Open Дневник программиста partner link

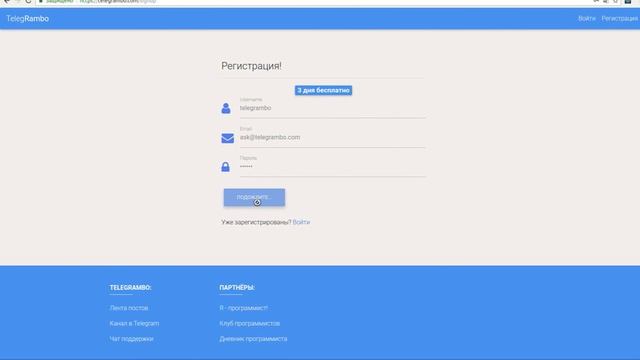click(253, 339)
